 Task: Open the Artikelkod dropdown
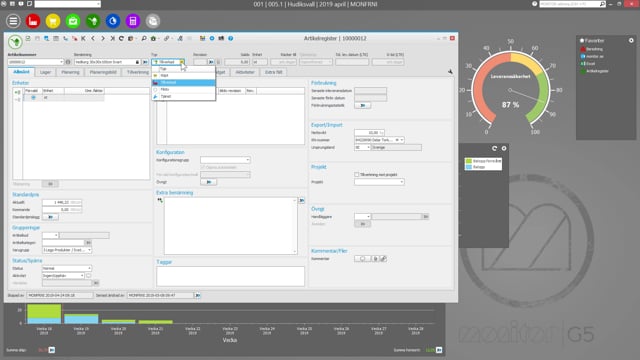pyautogui.click(x=56, y=236)
